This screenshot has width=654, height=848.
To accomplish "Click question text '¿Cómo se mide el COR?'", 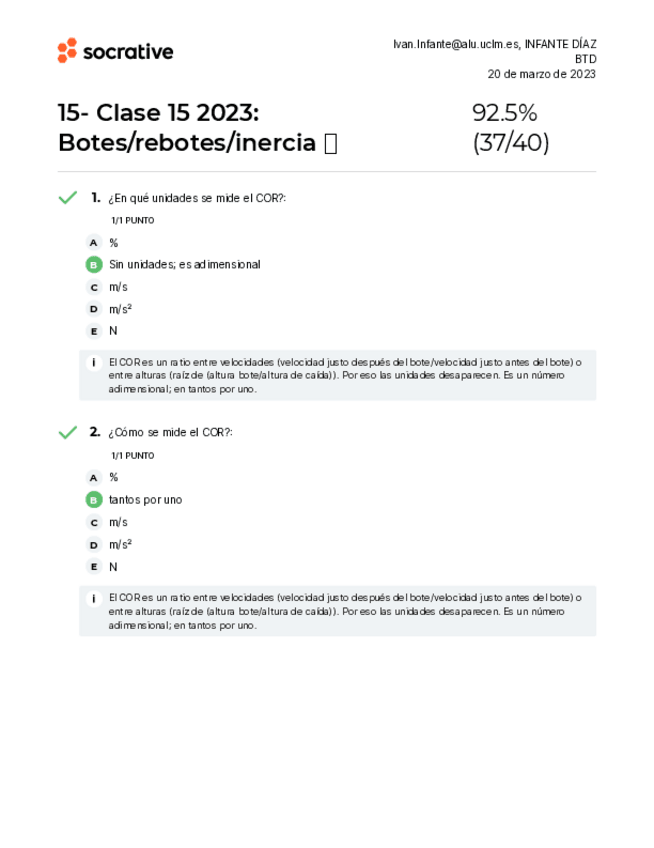I will tap(170, 433).
